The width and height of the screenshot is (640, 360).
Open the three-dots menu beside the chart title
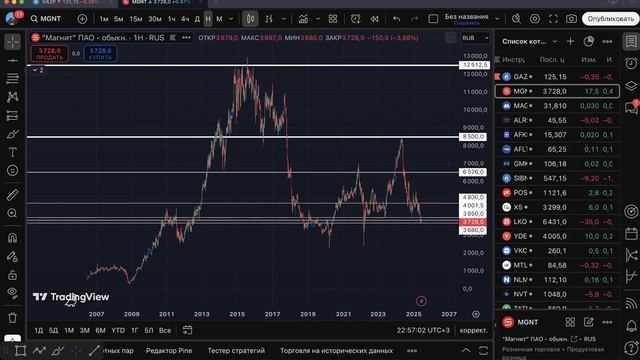pos(186,38)
